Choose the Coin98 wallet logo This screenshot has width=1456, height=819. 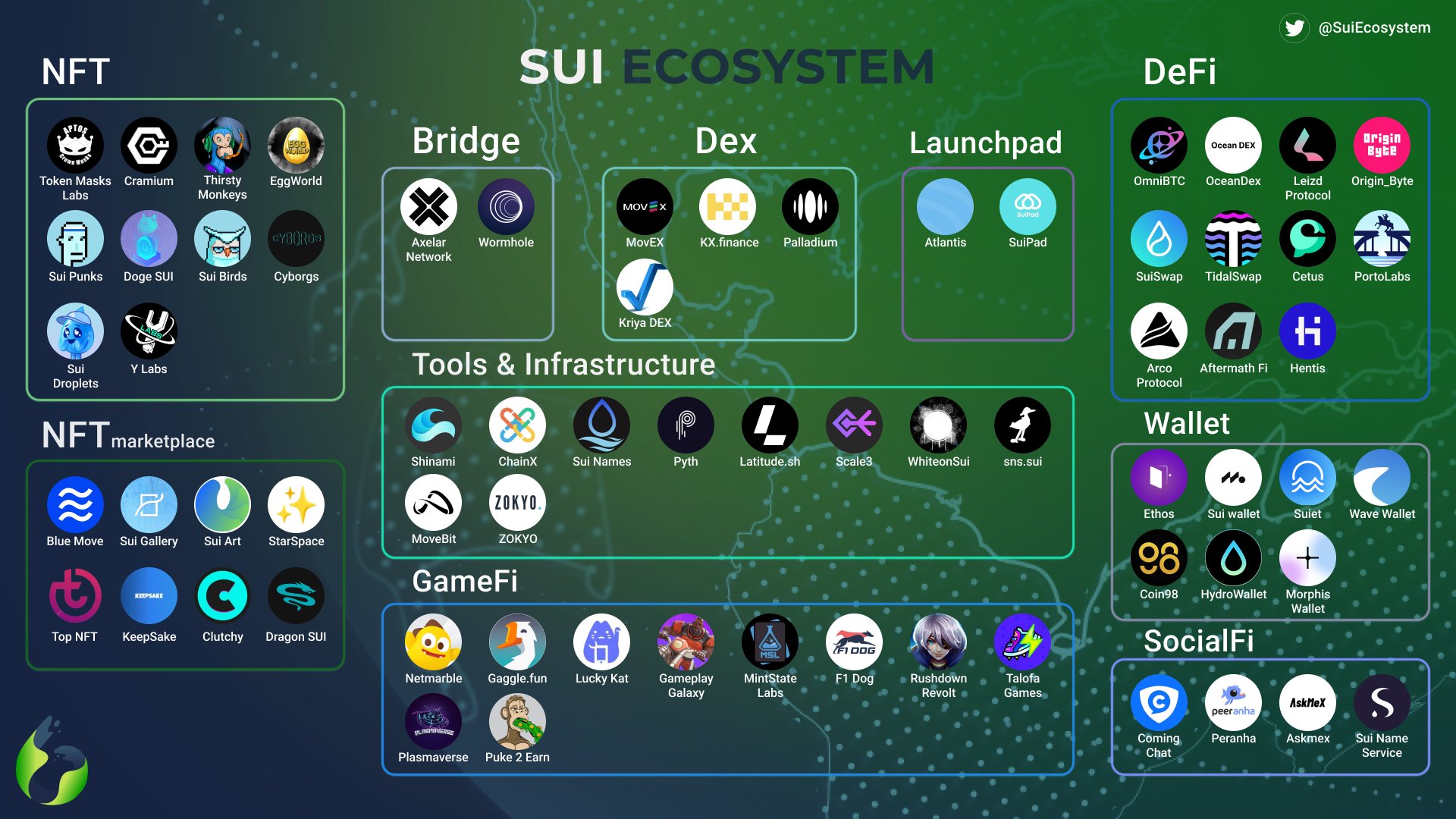pyautogui.click(x=1159, y=558)
